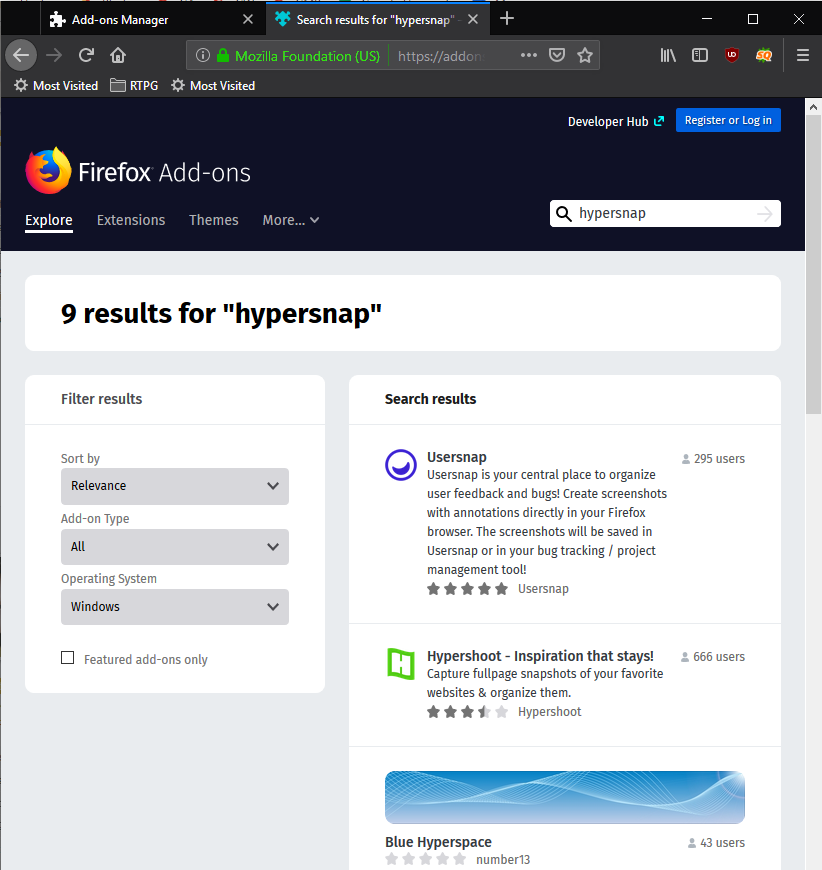Click the Usersnap add-on icon

click(x=401, y=465)
